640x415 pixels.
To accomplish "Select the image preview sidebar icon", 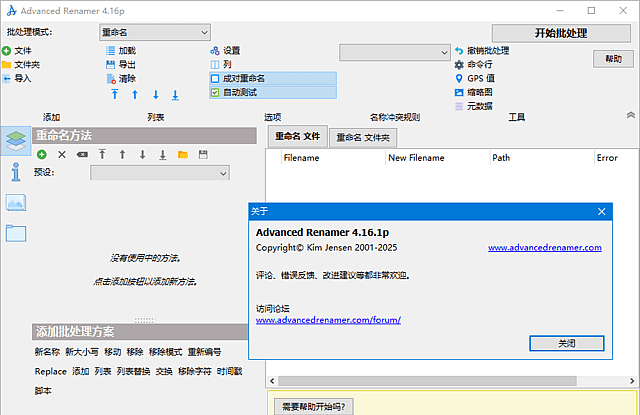I will [16, 202].
